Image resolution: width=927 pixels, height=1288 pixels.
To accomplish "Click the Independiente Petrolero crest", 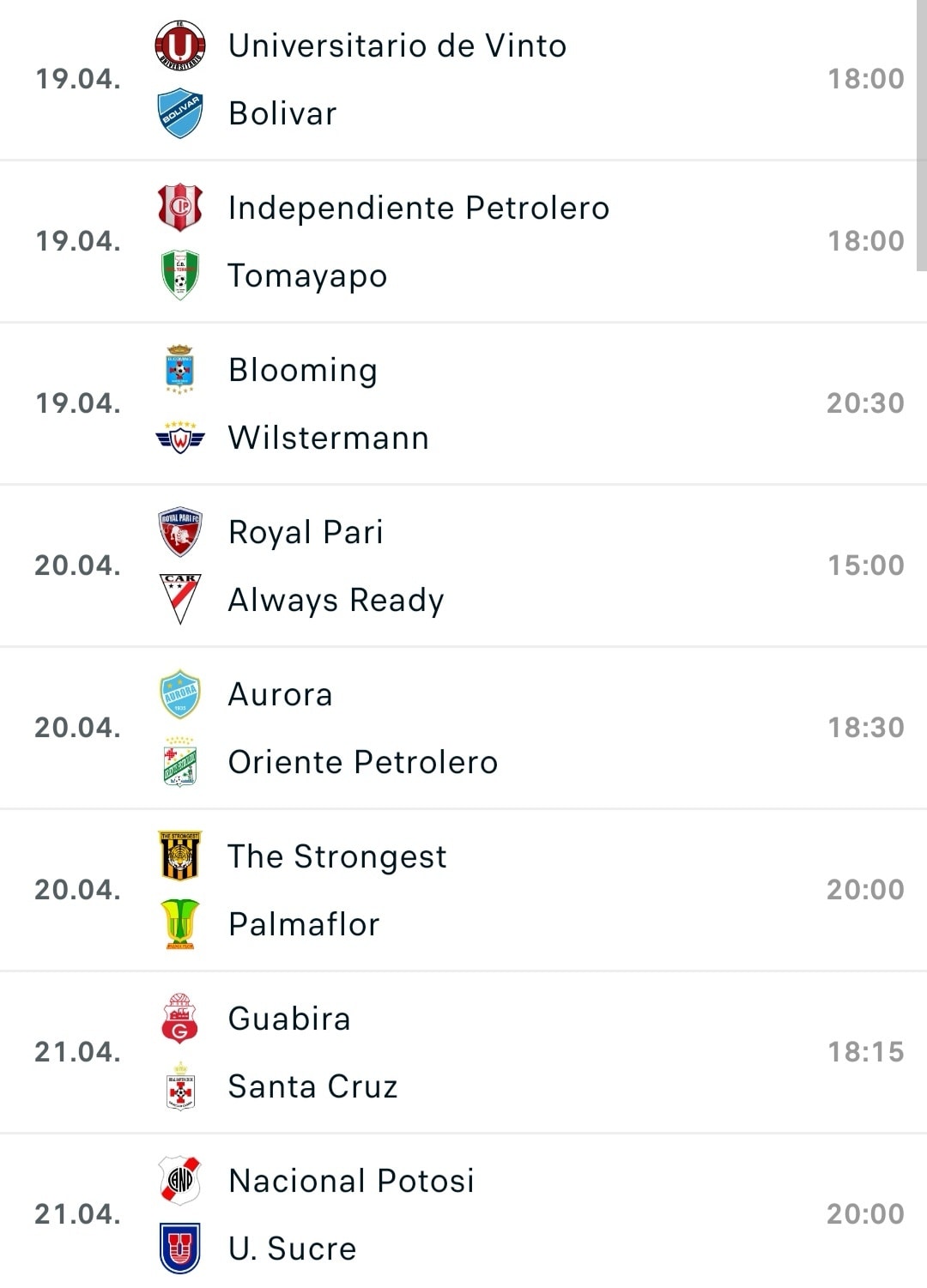I will 180,208.
